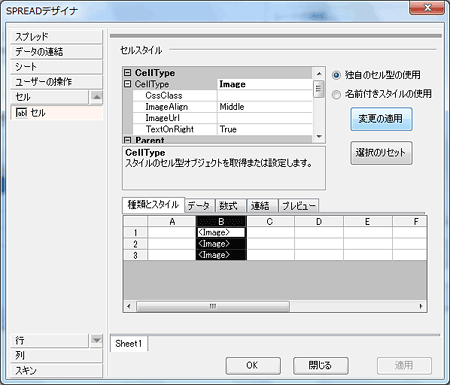Select the CellType property value Image
This screenshot has height=385, width=450.
(x=265, y=84)
